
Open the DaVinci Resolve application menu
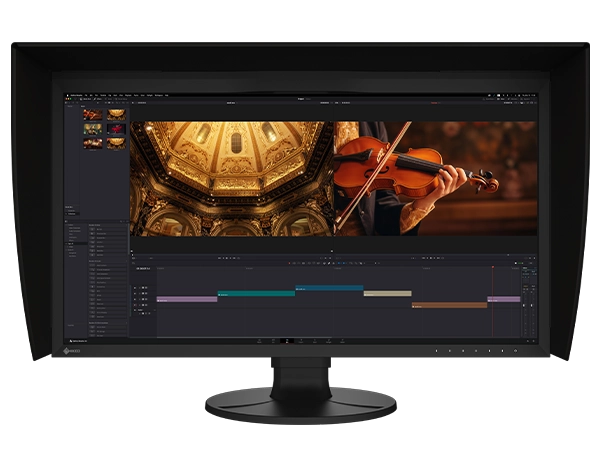(76, 95)
